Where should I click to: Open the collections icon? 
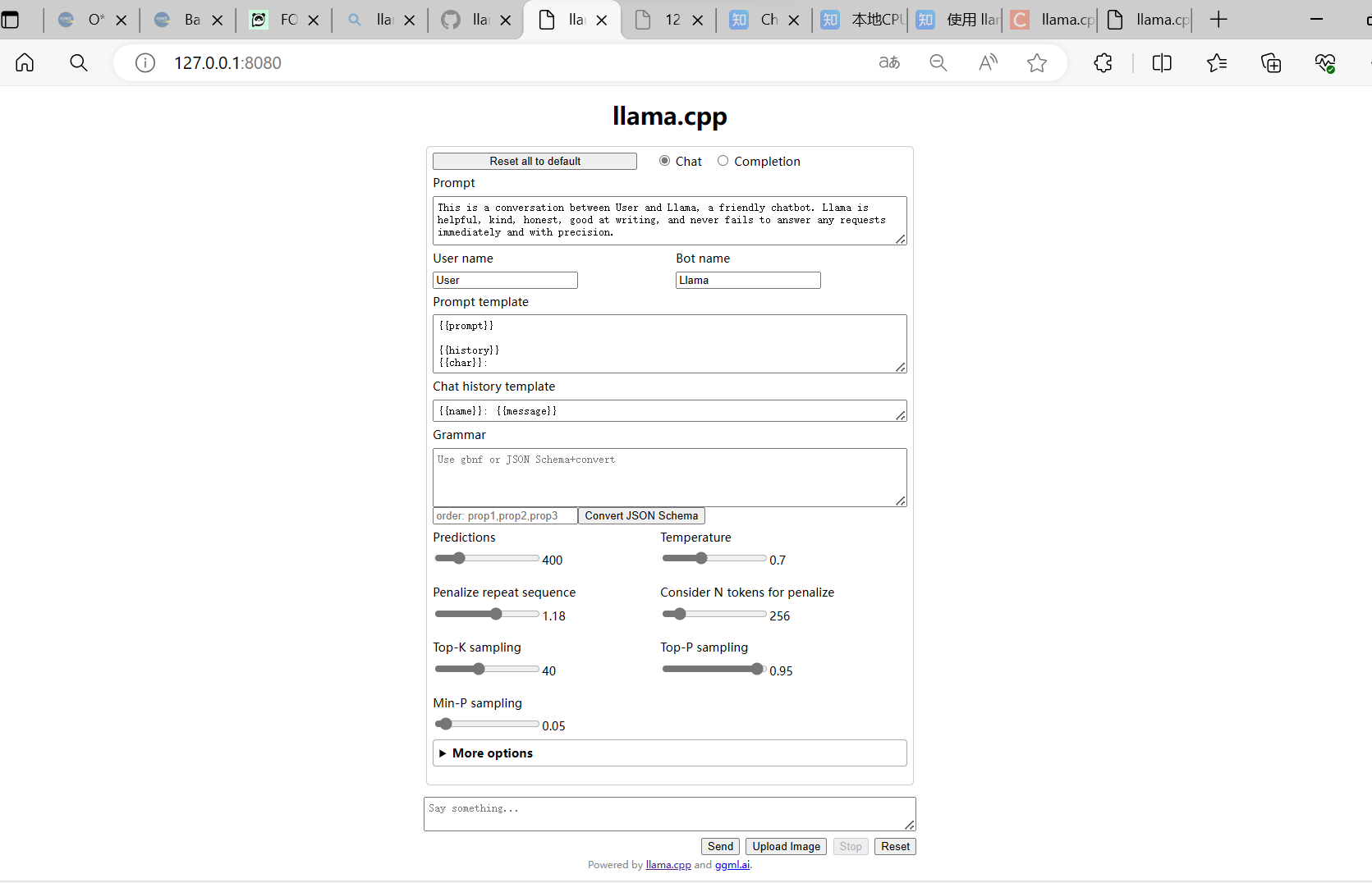pos(1271,63)
